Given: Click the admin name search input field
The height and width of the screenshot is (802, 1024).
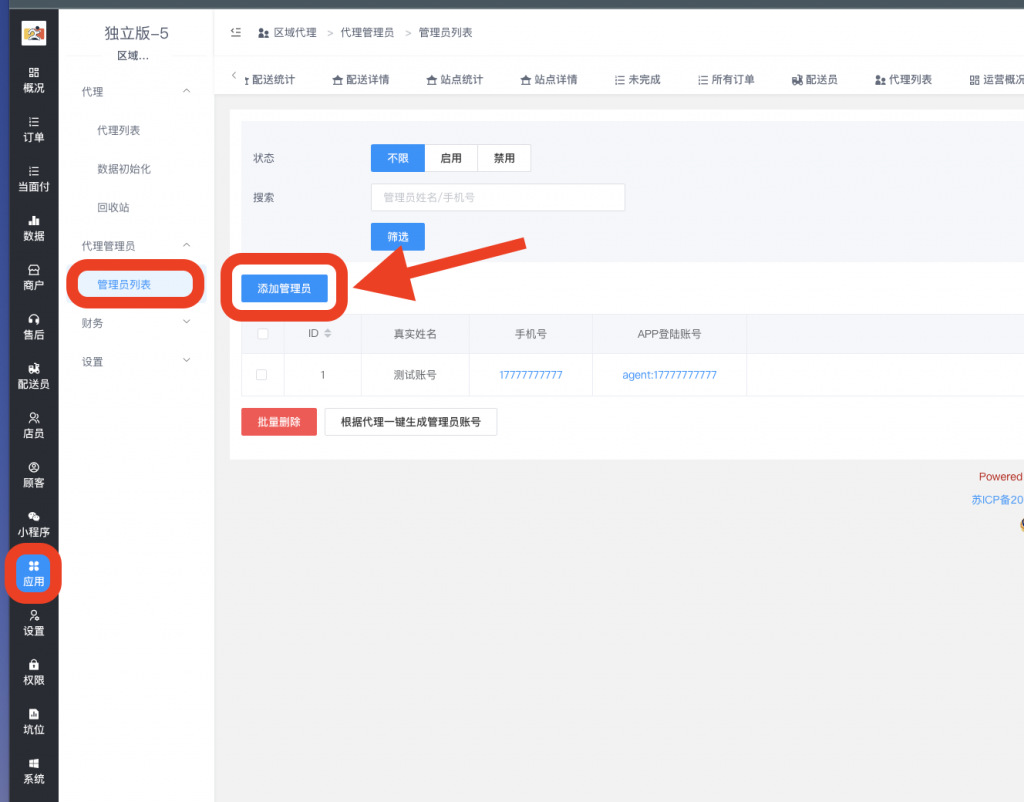Looking at the screenshot, I should pos(497,197).
